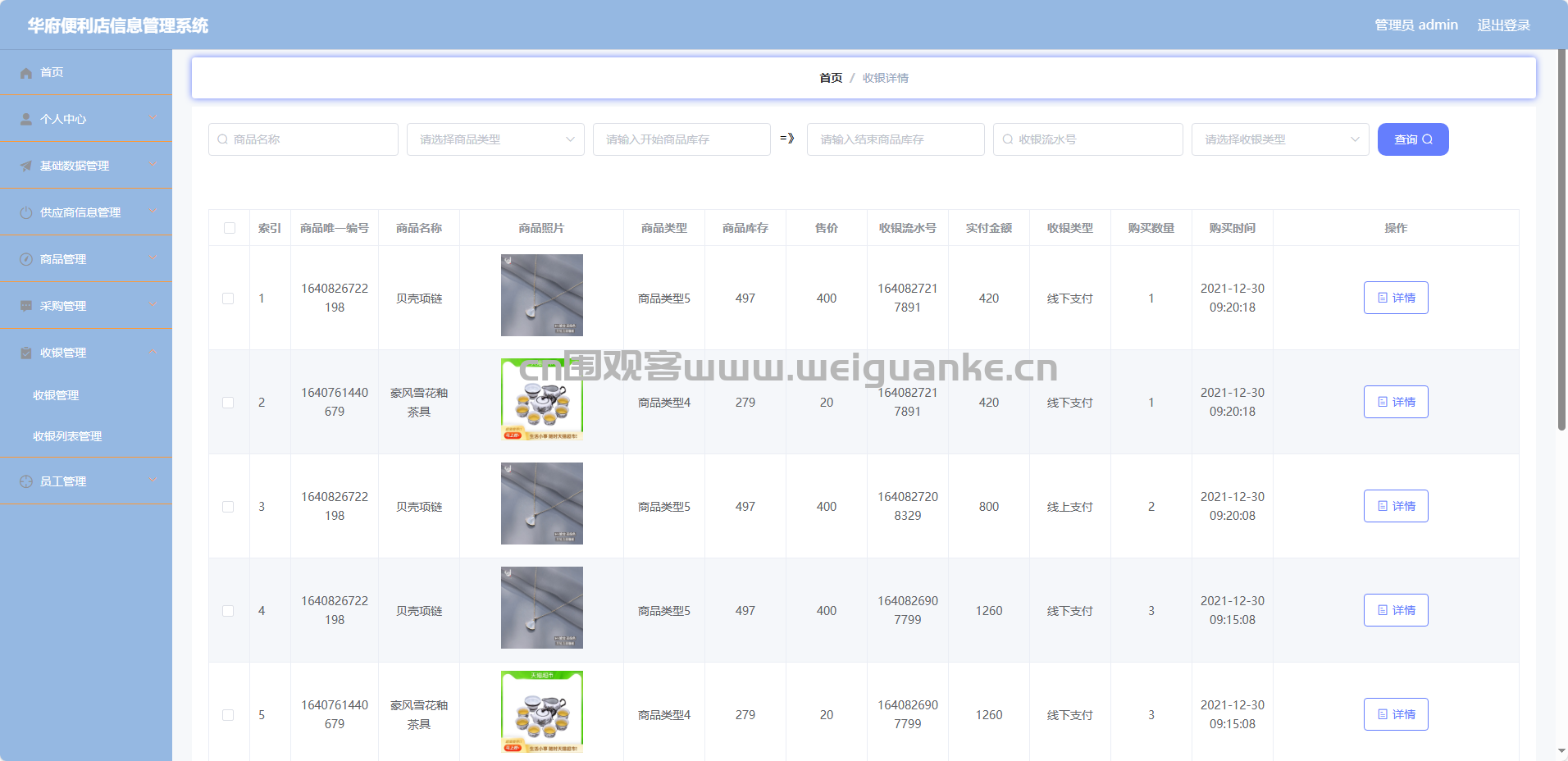Image resolution: width=1568 pixels, height=761 pixels.
Task: Click the 收银流水号 column header
Action: (908, 228)
